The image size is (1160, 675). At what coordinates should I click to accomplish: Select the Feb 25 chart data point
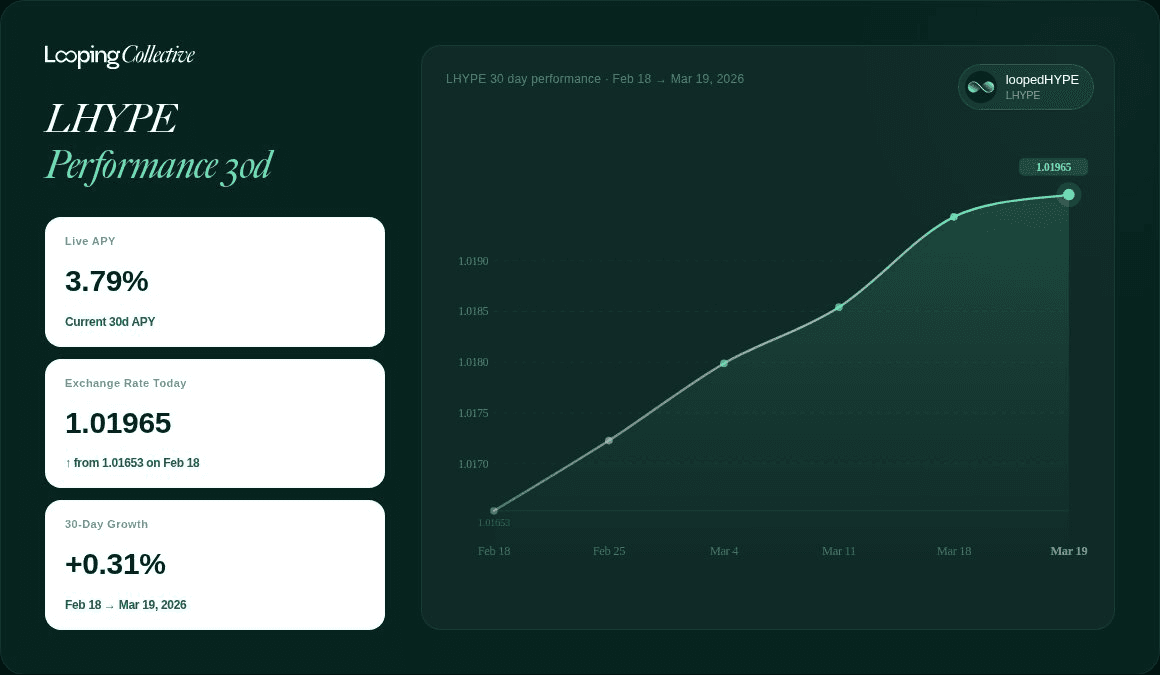609,440
